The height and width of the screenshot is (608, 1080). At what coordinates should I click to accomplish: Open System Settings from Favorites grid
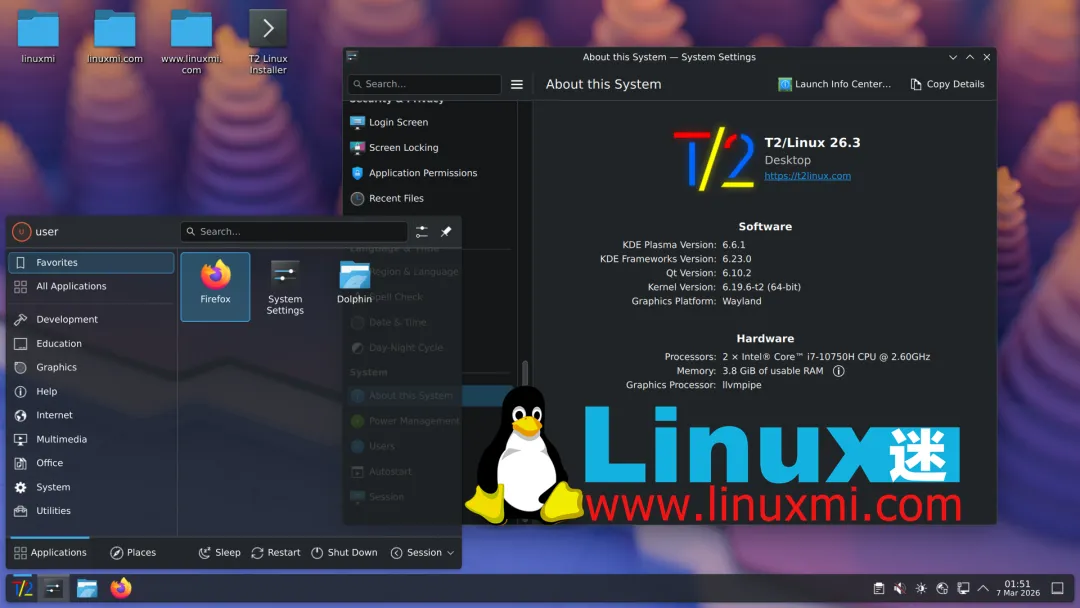[285, 286]
